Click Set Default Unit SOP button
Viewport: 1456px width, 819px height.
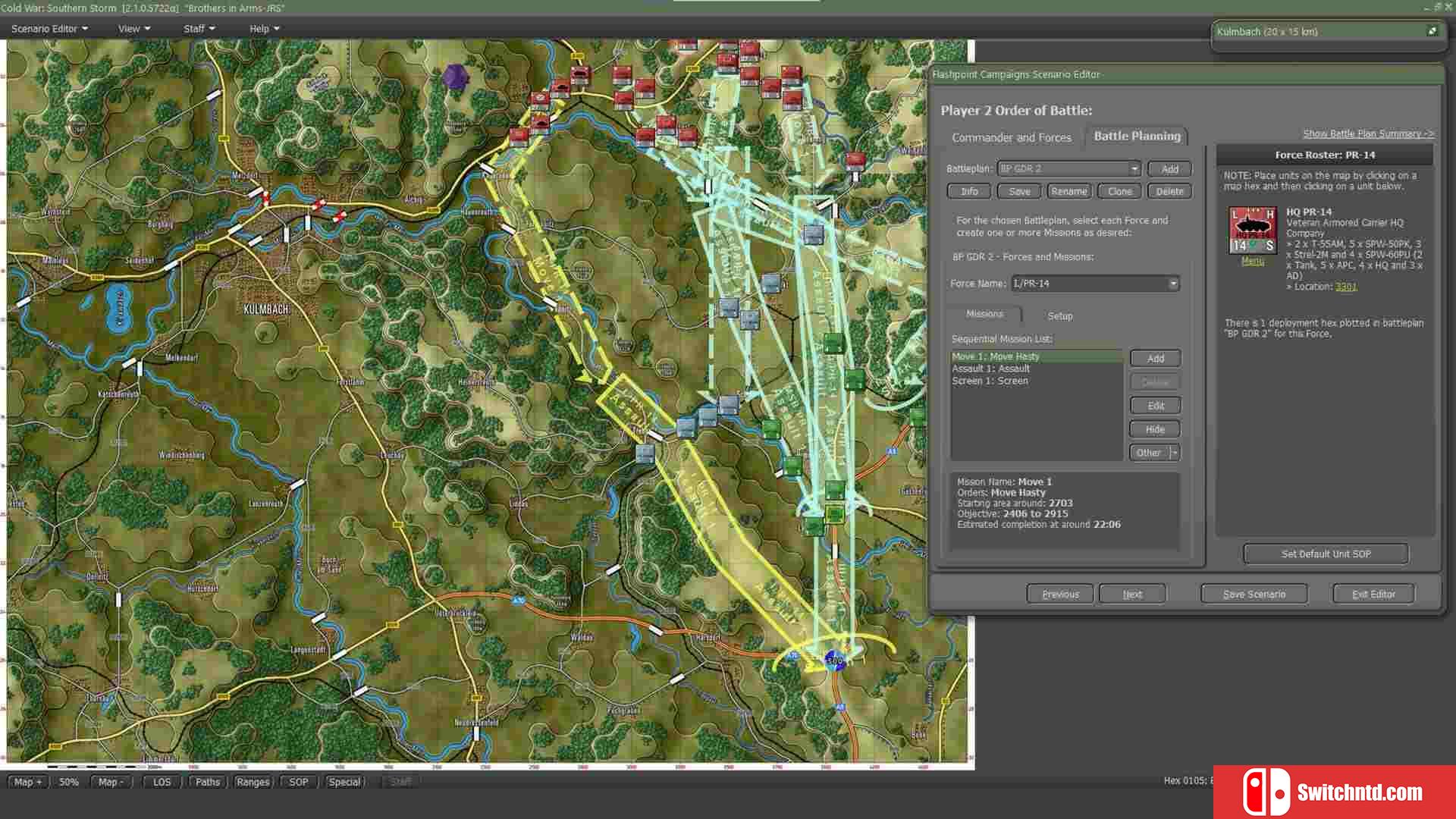coord(1326,554)
